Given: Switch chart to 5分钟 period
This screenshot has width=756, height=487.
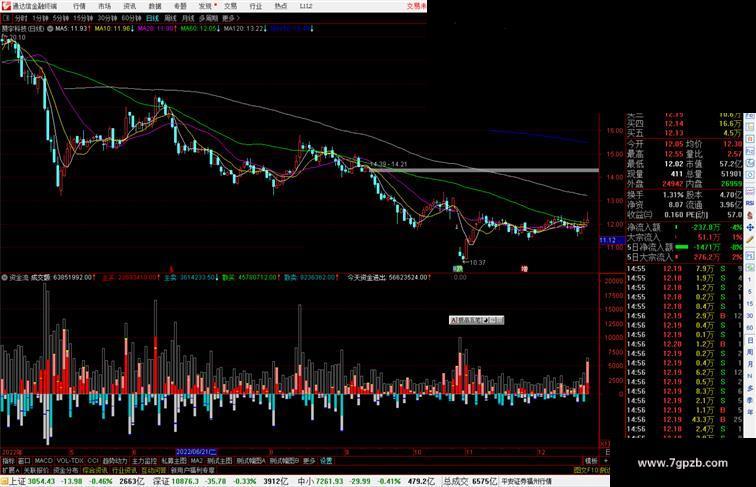Looking at the screenshot, I should click(61, 18).
